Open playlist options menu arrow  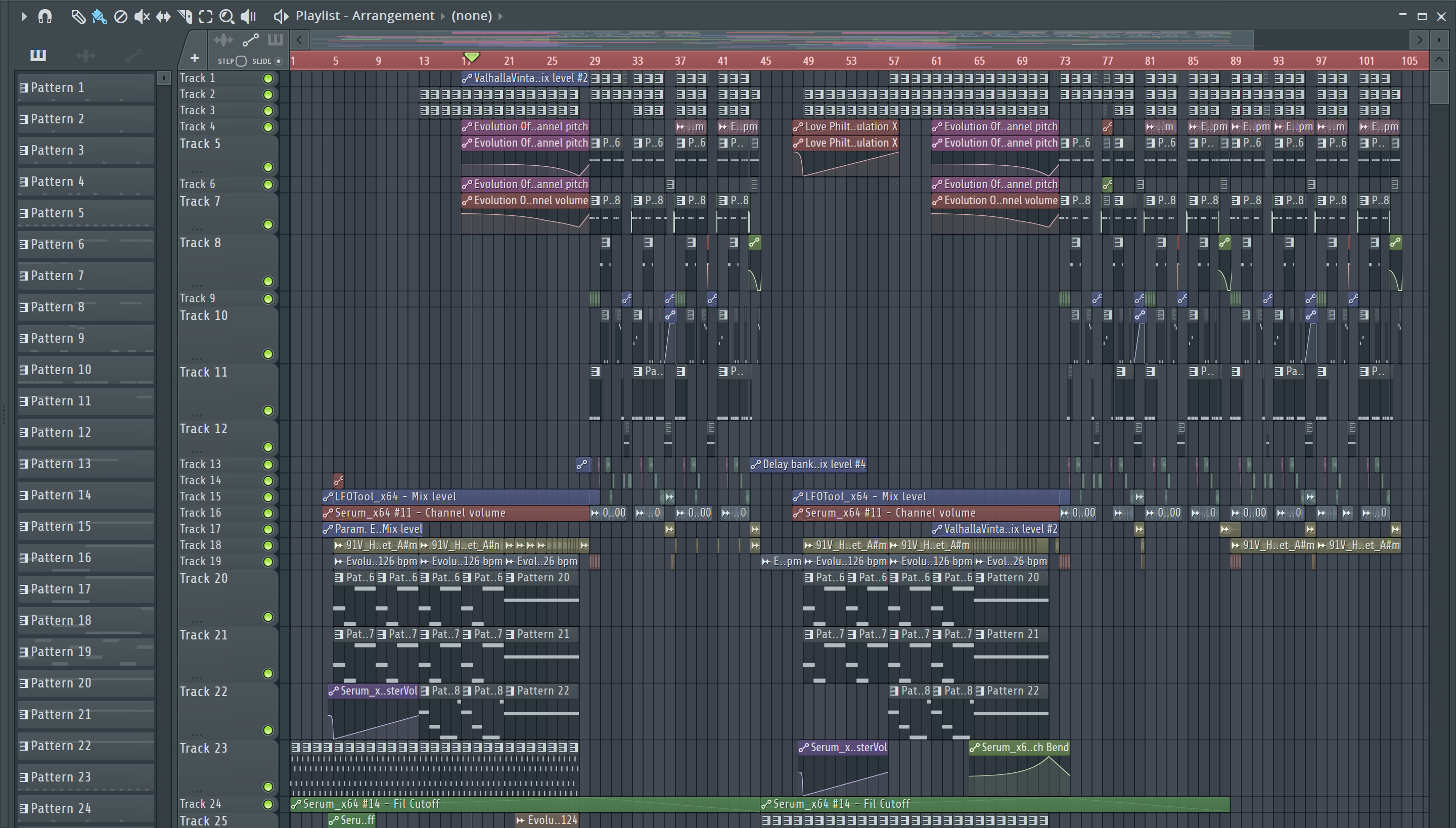(24, 17)
